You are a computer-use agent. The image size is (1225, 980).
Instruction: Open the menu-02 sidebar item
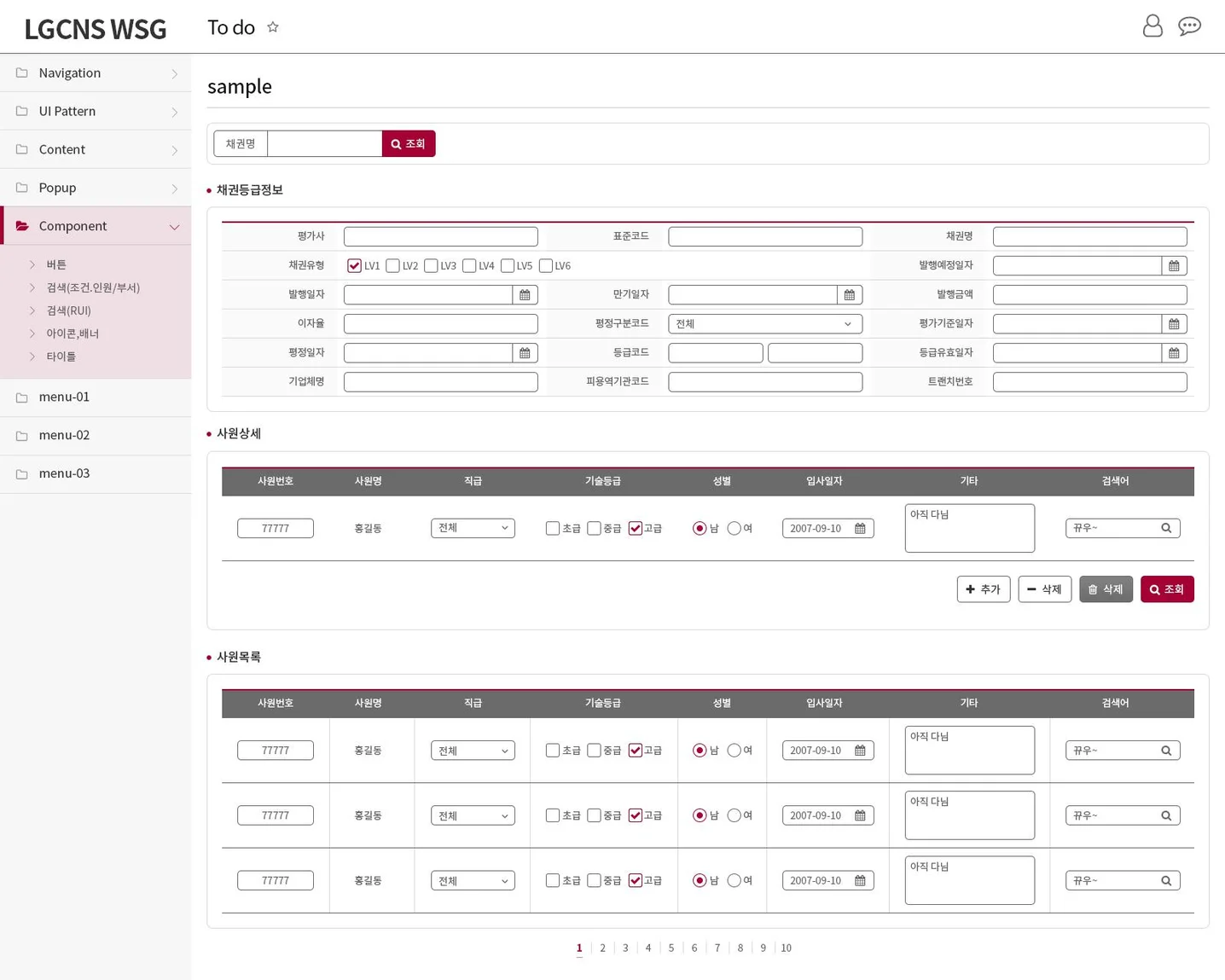96,435
